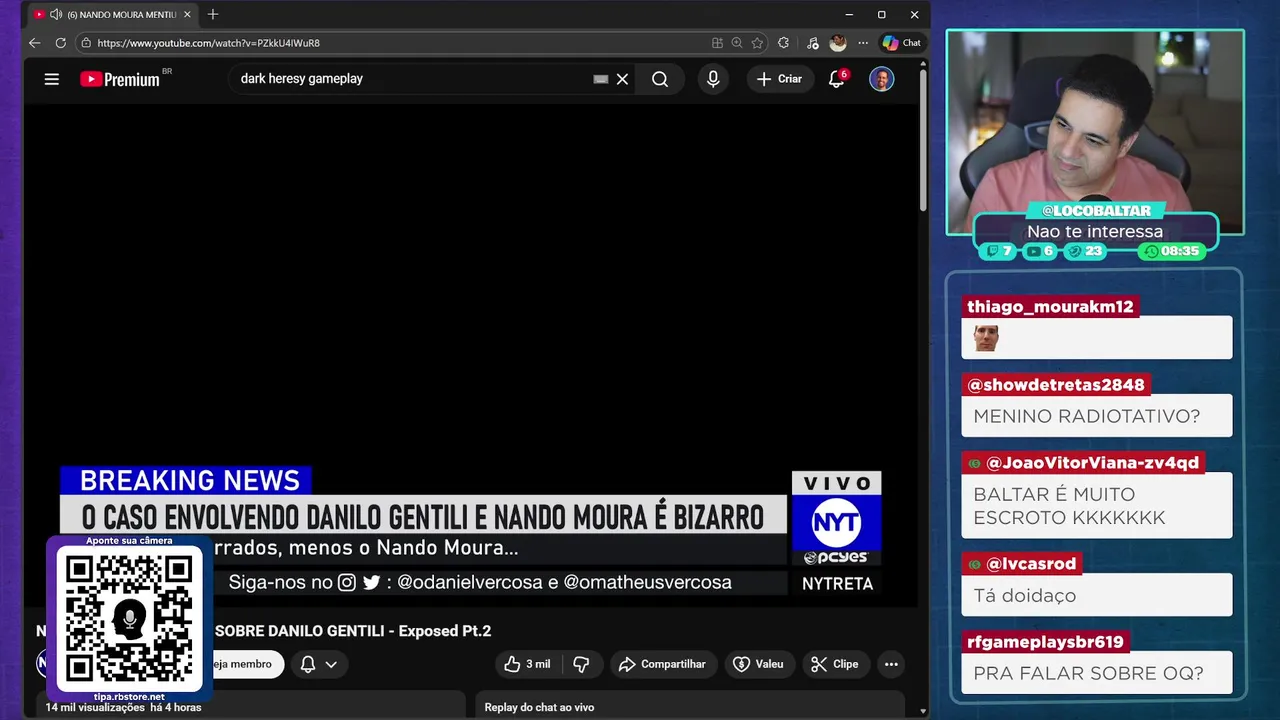Click @LOCOBALTAR name tag on webcam
Screen dimensions: 1280x720
click(1096, 211)
